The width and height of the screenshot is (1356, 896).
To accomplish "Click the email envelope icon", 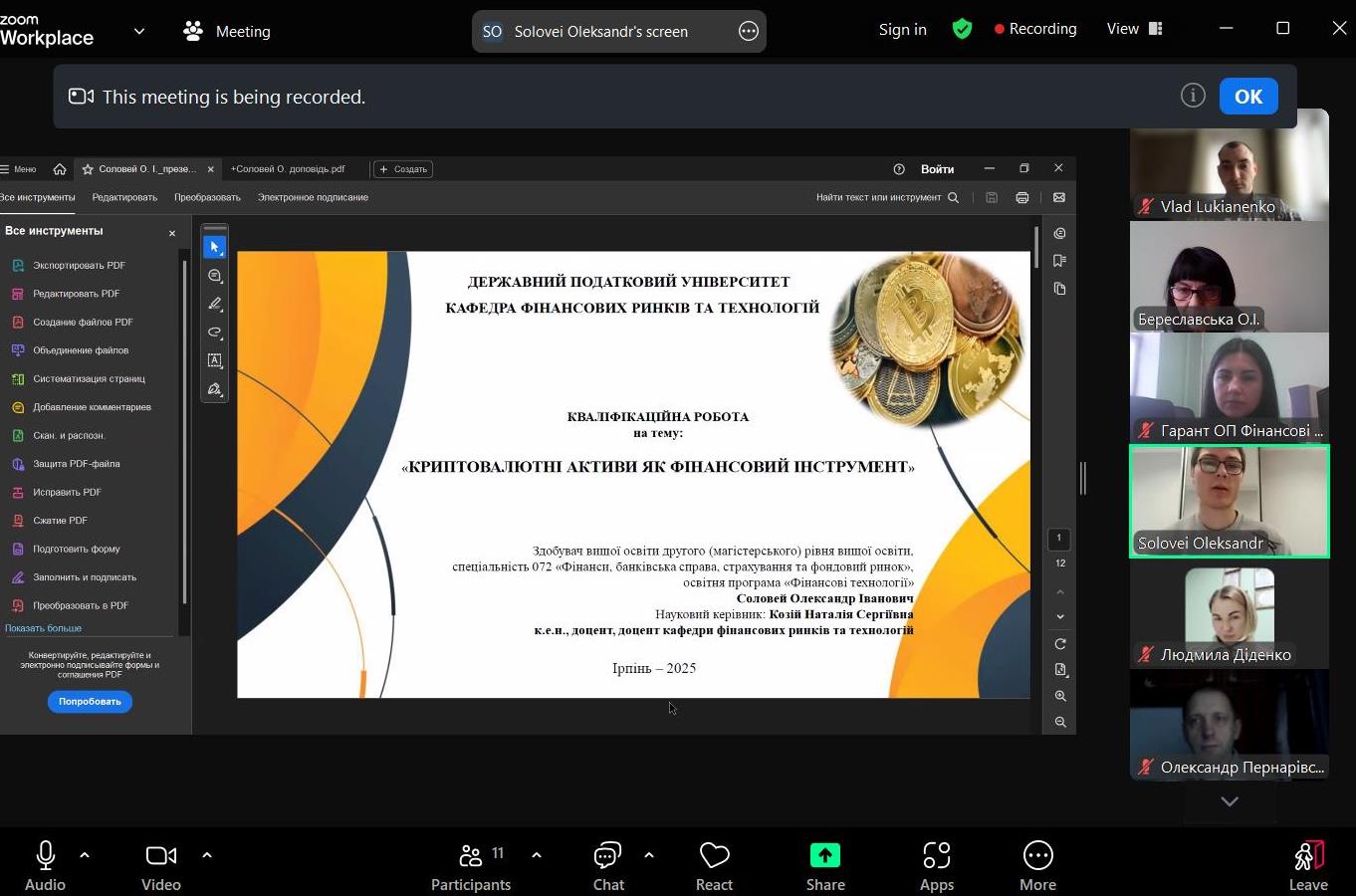I will 1059,197.
